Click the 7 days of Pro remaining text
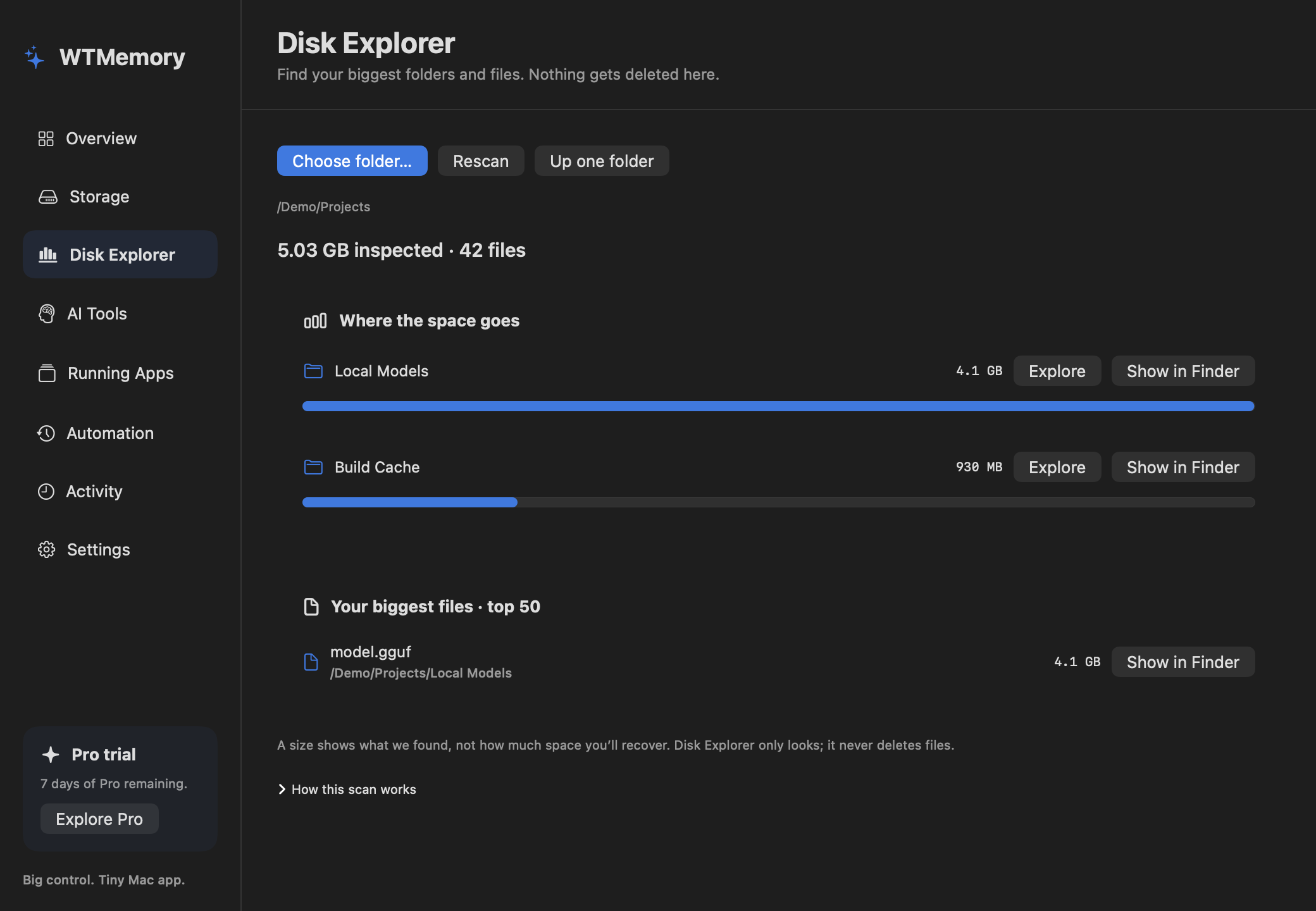Viewport: 1316px width, 911px height. [114, 783]
